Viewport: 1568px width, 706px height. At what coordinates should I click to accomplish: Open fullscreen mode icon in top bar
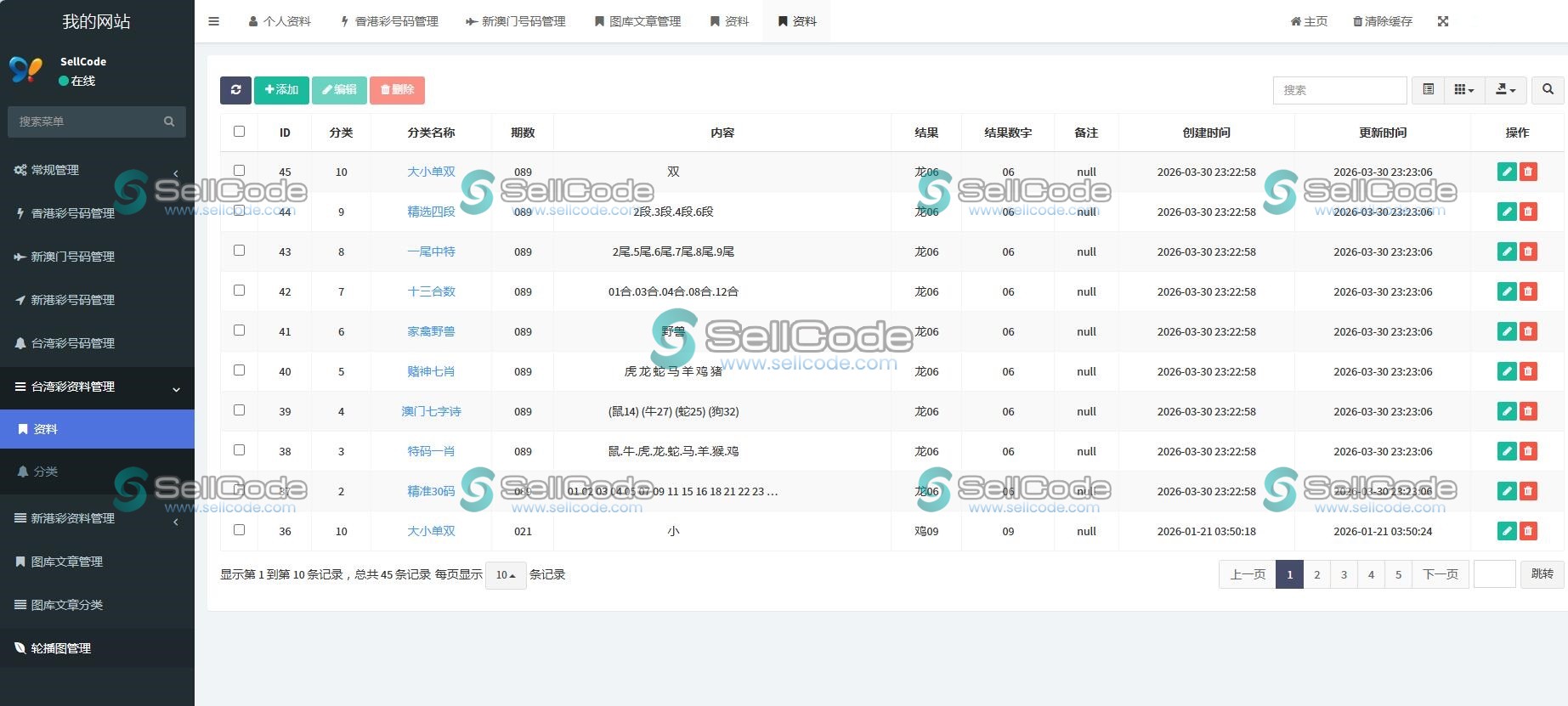(x=1443, y=21)
